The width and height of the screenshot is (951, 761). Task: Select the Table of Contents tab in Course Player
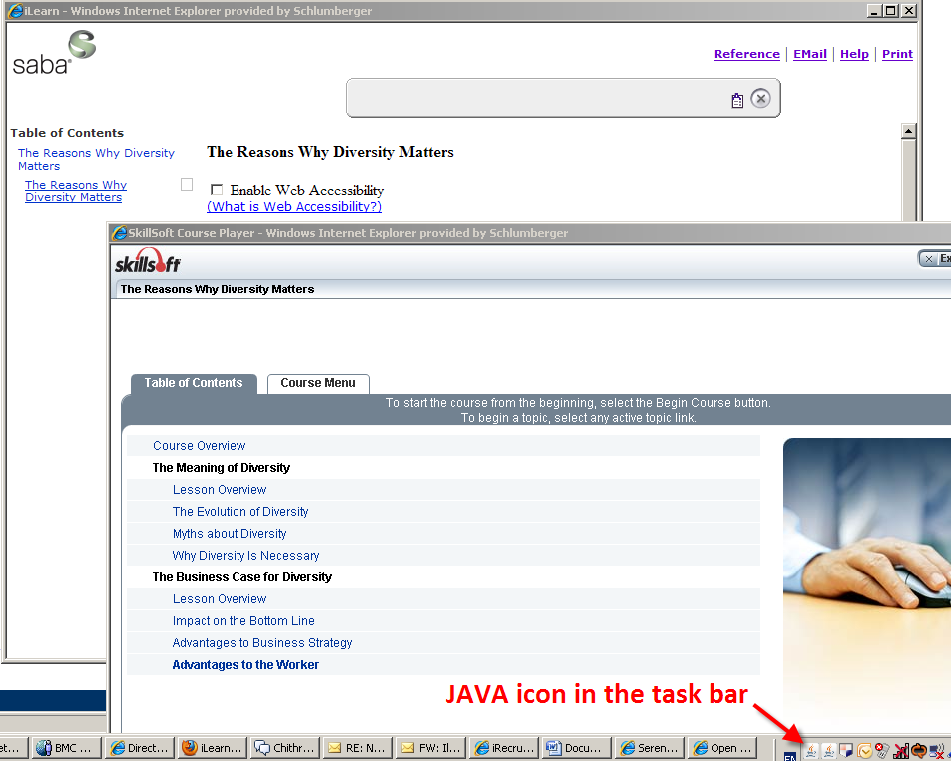[193, 383]
